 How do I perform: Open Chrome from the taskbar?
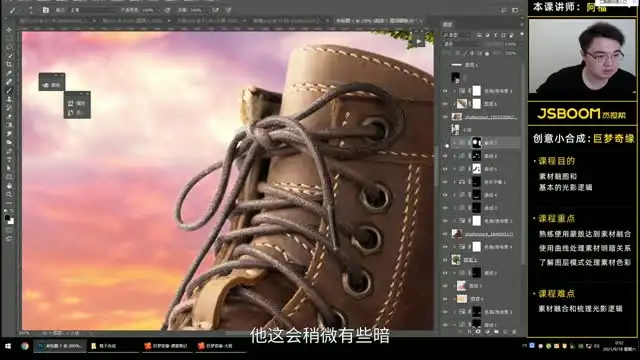coord(25,346)
